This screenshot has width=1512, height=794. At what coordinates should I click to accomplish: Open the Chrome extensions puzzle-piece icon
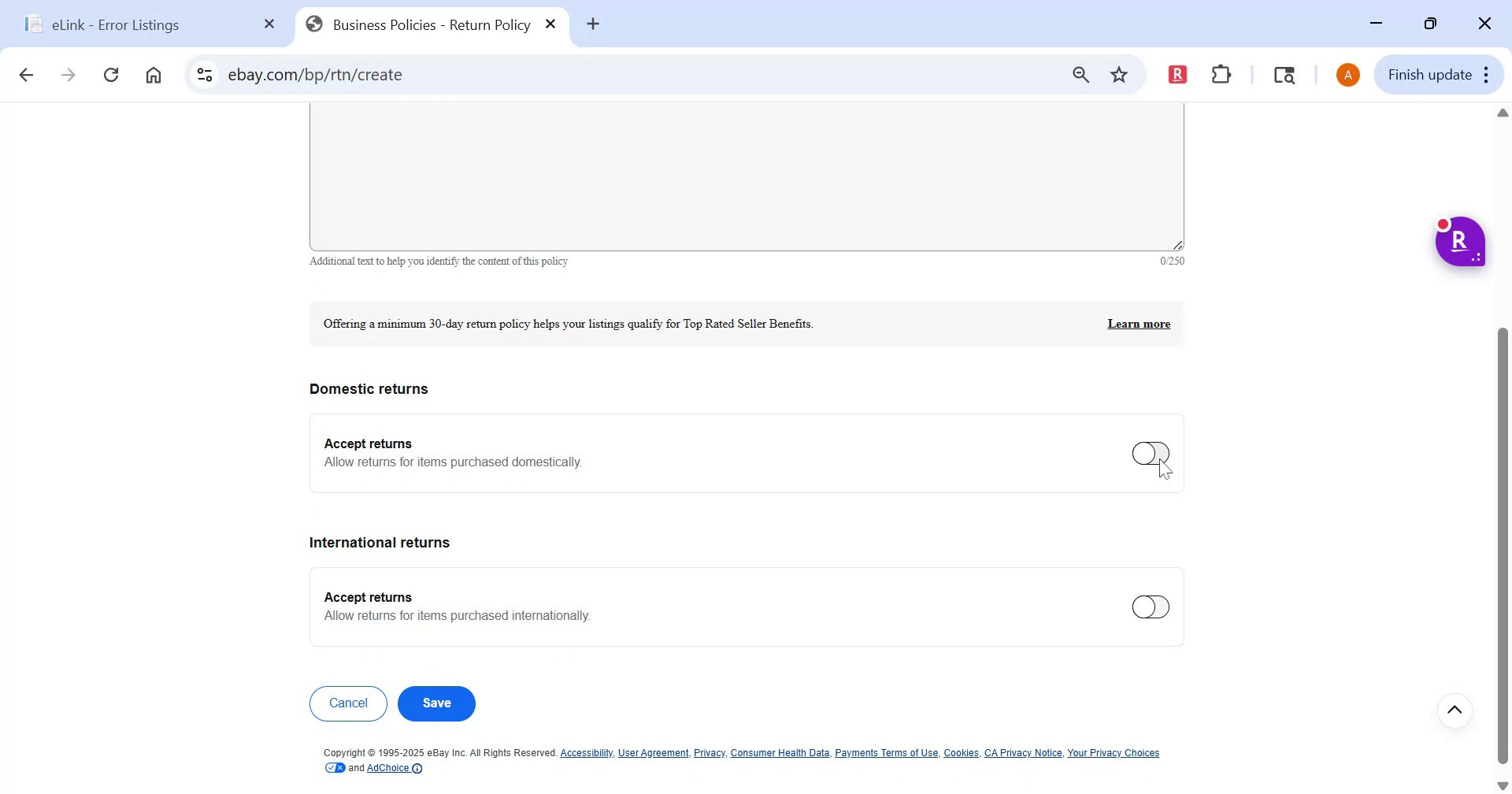pyautogui.click(x=1221, y=74)
